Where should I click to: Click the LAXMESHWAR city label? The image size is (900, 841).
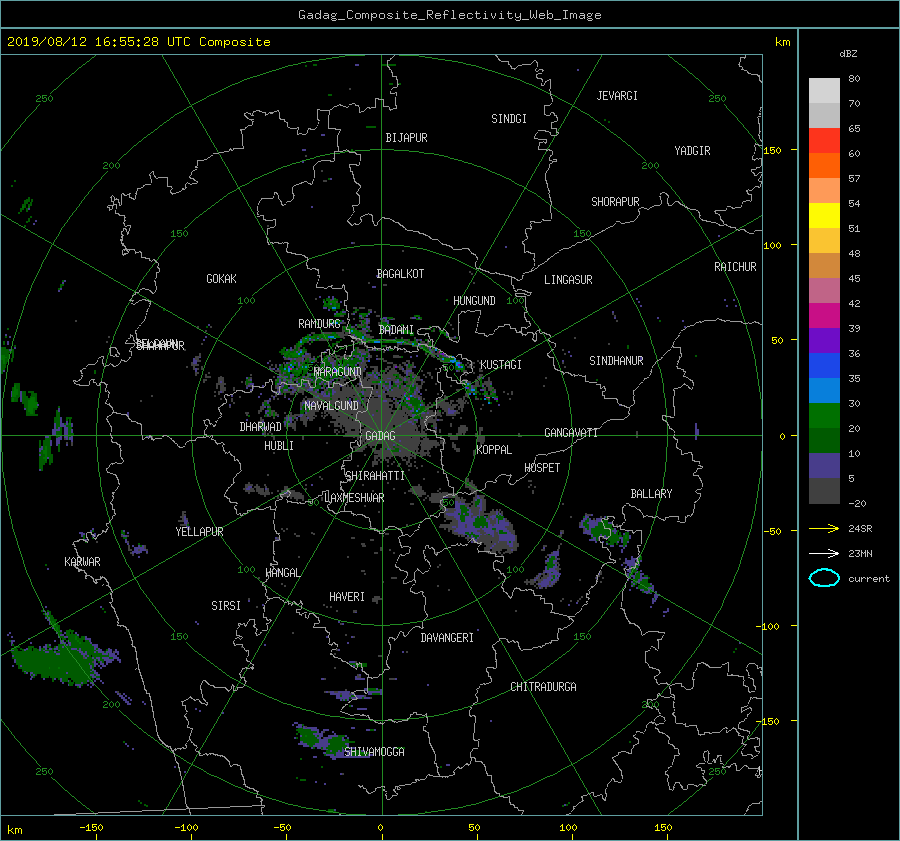pos(354,498)
